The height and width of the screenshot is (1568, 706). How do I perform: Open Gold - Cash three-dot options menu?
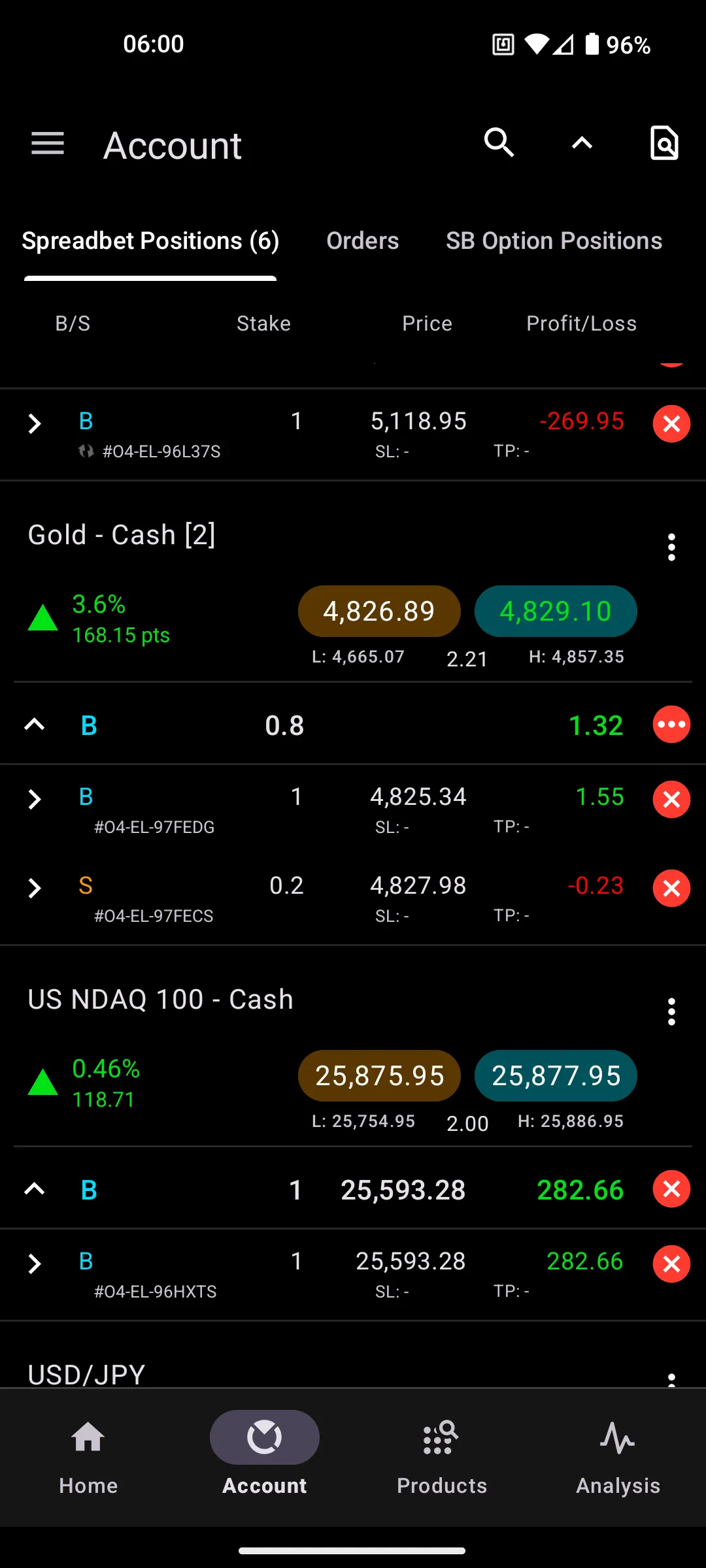(x=671, y=547)
